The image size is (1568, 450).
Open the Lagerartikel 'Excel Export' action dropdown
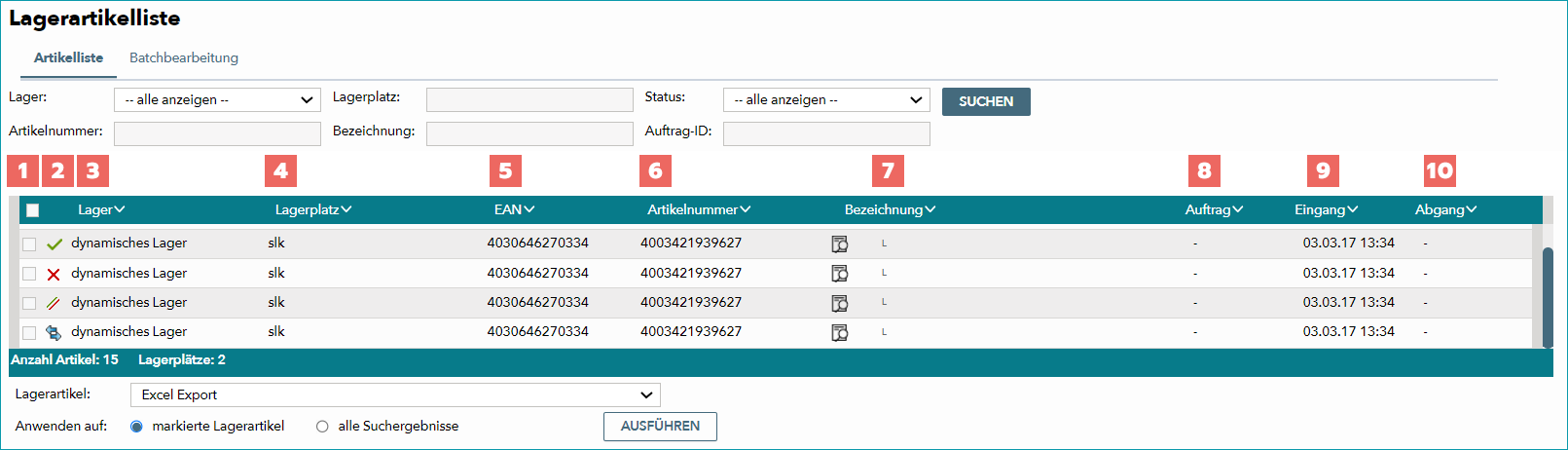point(395,394)
